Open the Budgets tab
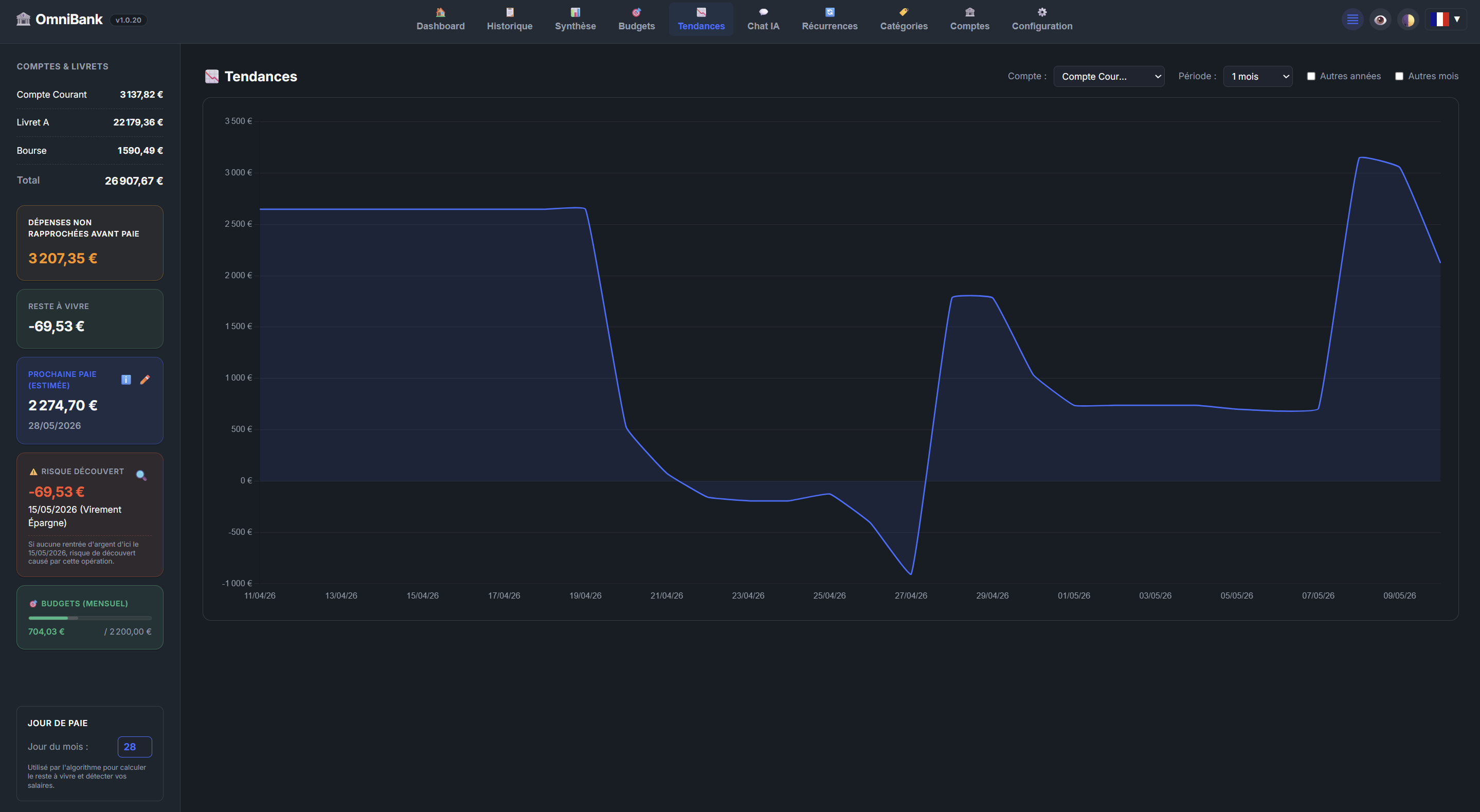The image size is (1480, 812). [636, 20]
